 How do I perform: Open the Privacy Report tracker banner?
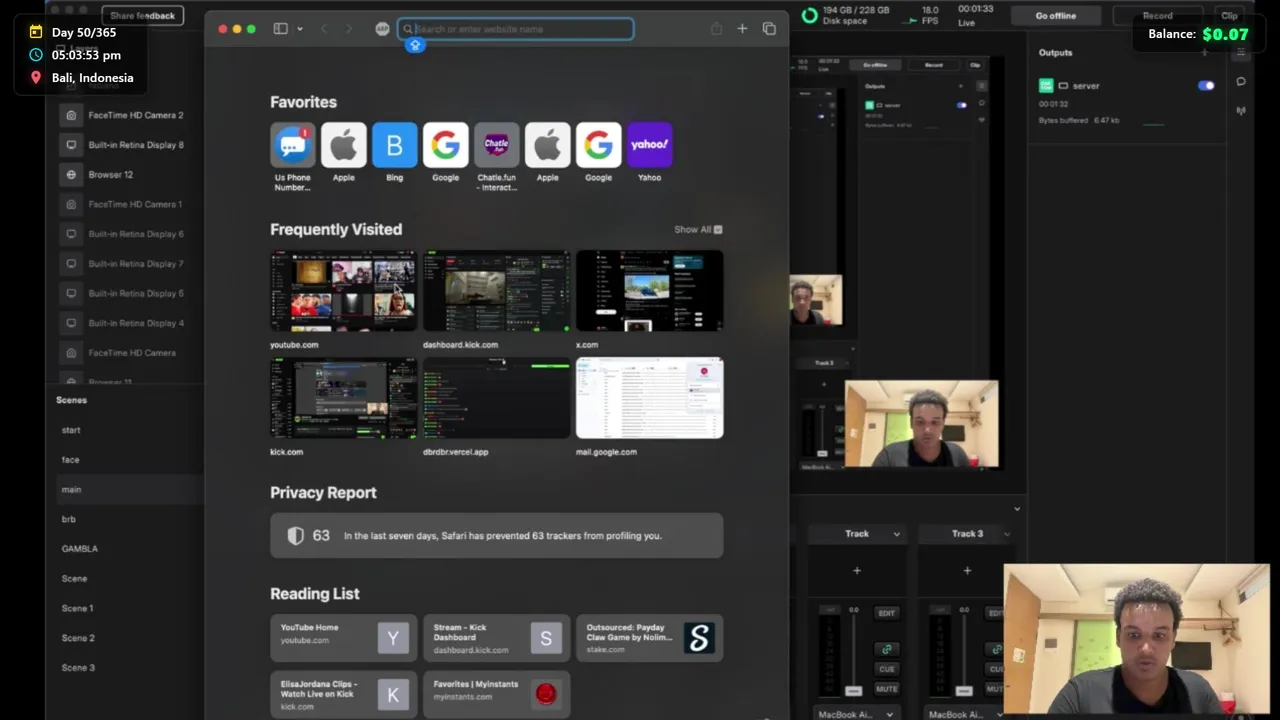pyautogui.click(x=496, y=535)
